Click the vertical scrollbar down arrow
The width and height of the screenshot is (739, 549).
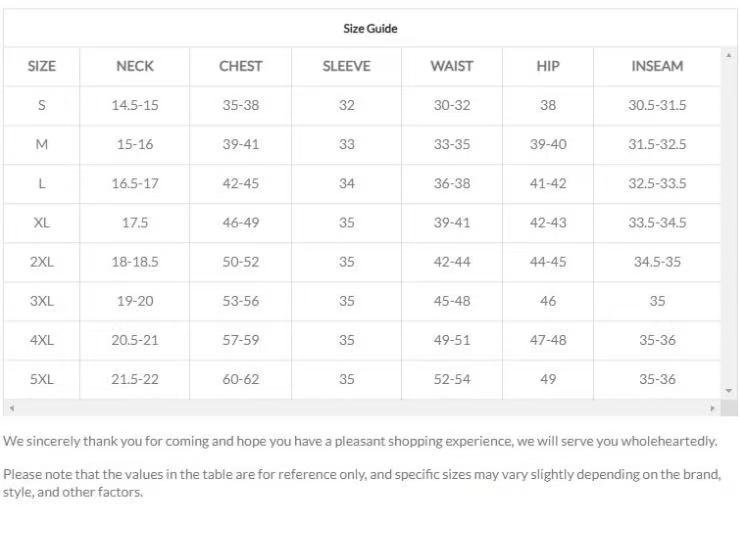tap(728, 391)
